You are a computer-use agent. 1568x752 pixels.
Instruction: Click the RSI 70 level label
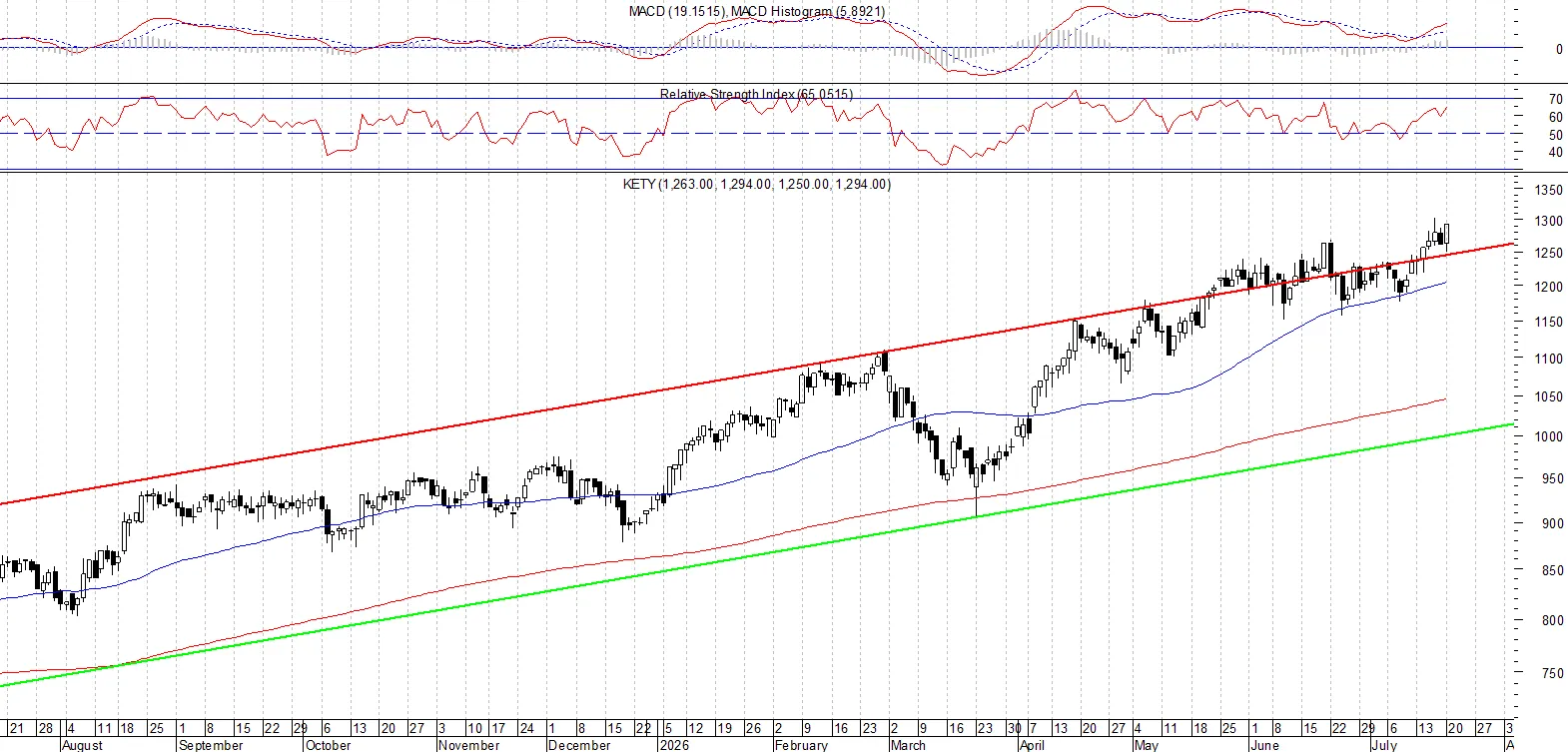[x=1556, y=99]
